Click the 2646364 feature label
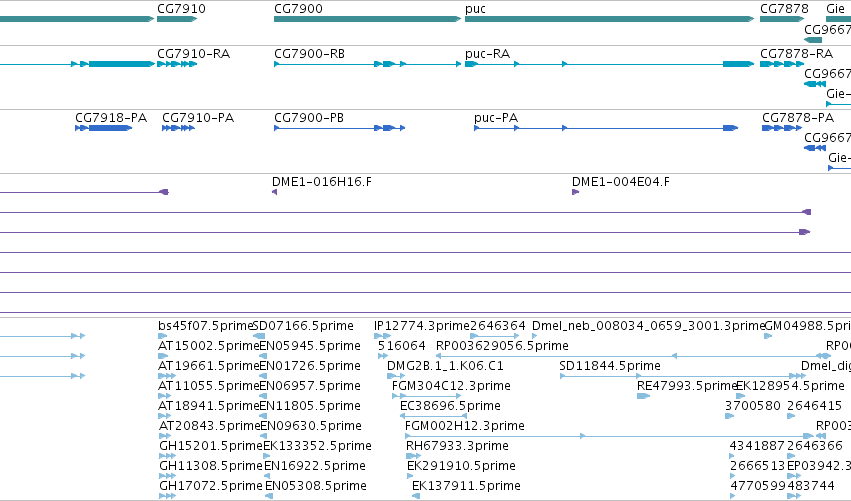 pos(498,326)
